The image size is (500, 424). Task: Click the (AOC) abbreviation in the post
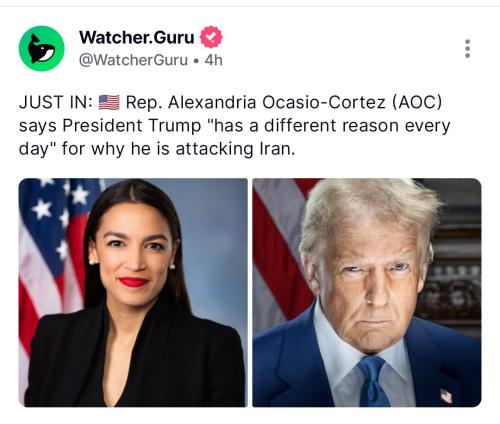pyautogui.click(x=417, y=102)
